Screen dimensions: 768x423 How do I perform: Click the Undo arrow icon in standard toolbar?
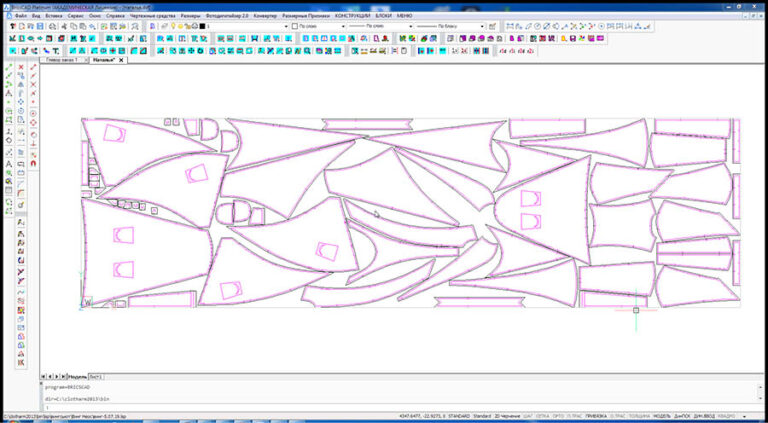(92, 26)
